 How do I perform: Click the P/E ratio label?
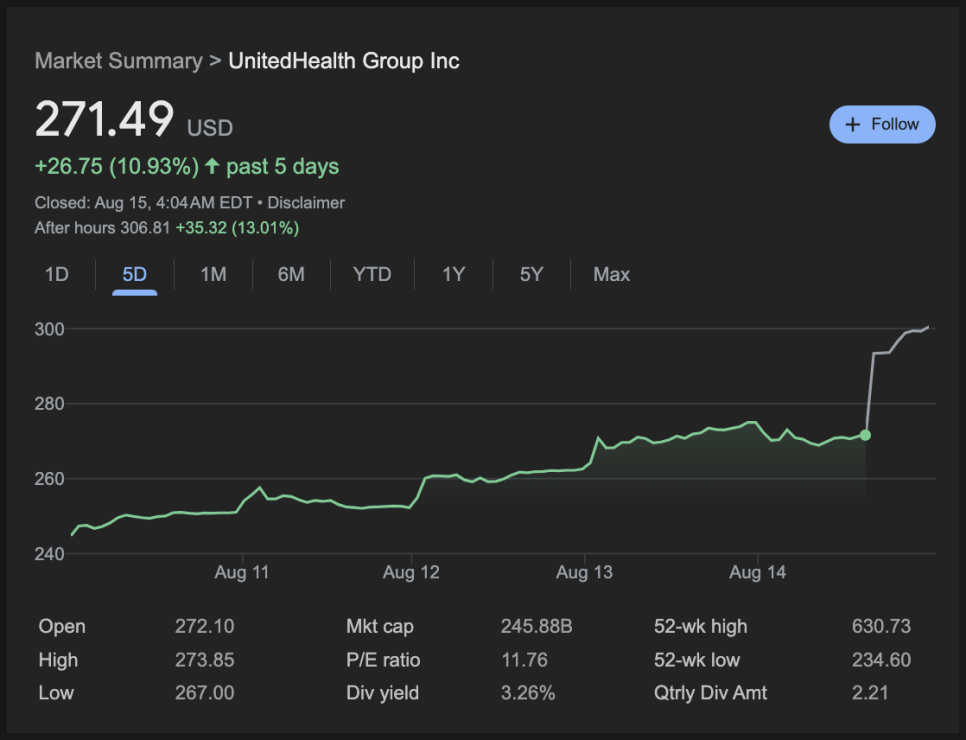tap(383, 660)
